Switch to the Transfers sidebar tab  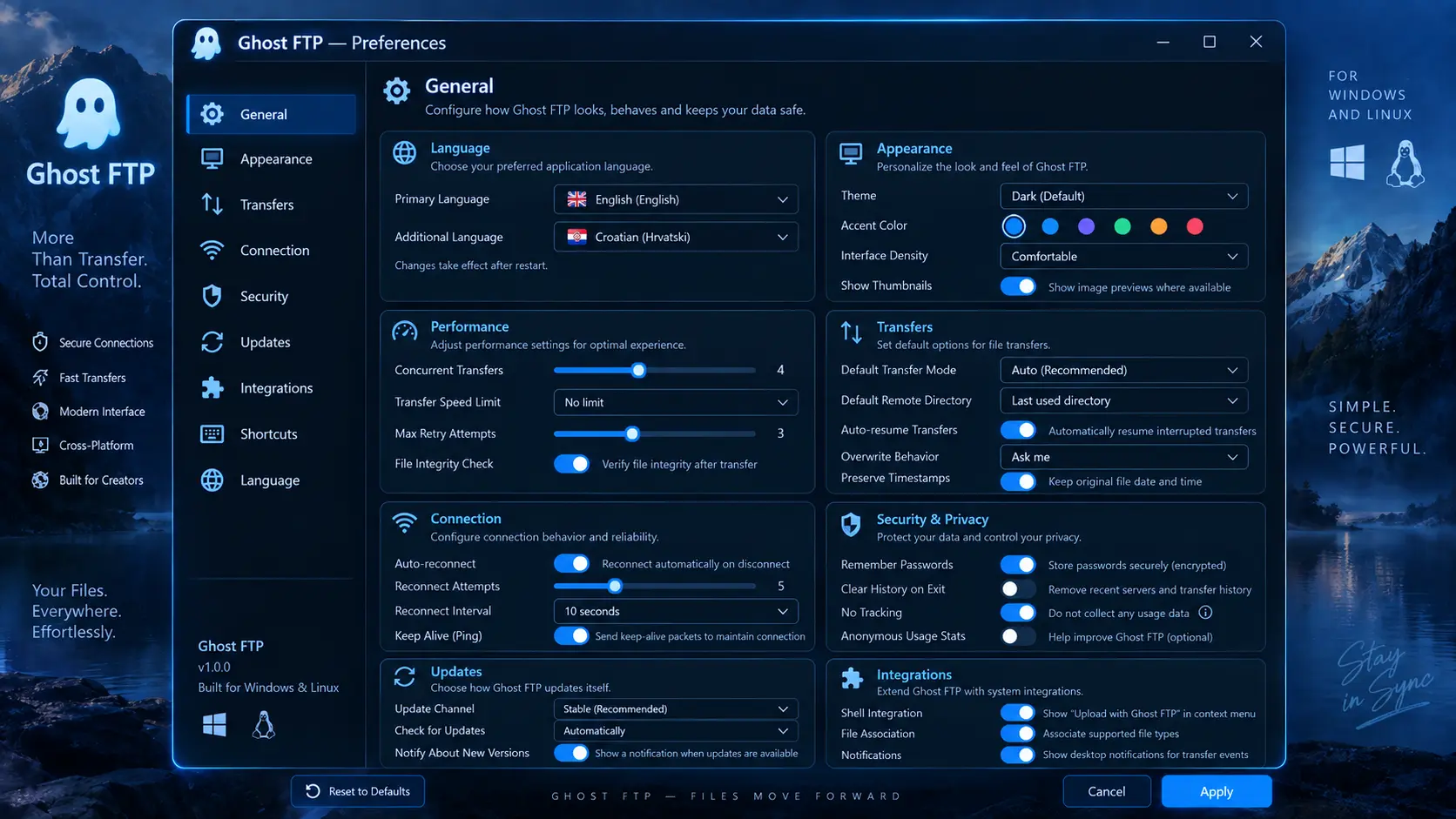[x=272, y=205]
